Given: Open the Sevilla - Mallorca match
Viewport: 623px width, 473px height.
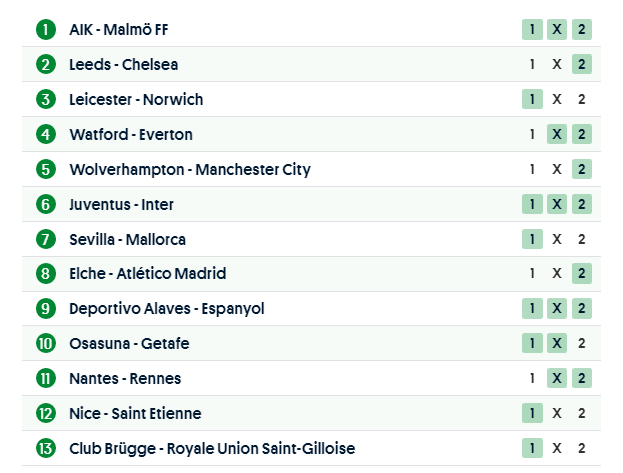Looking at the screenshot, I should click(x=127, y=239).
